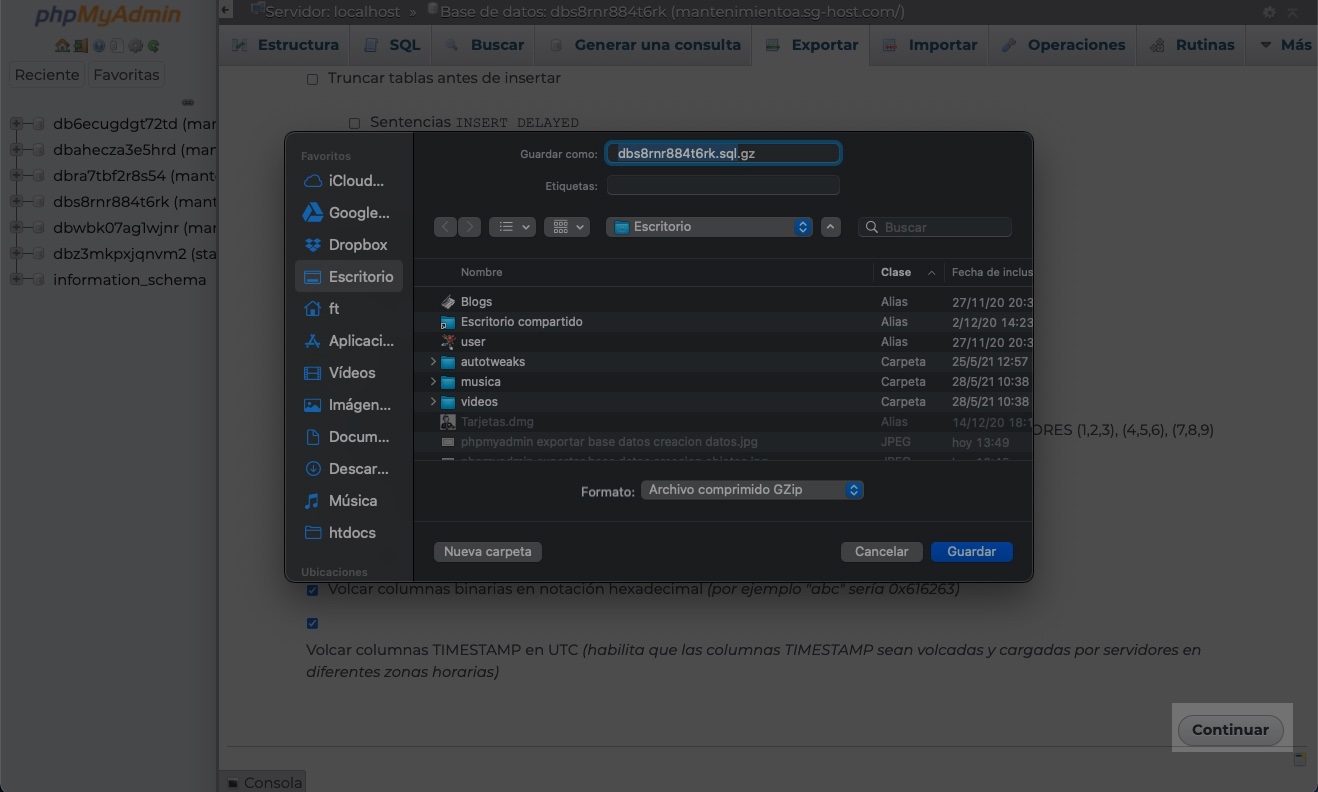This screenshot has width=1318, height=792.
Task: Click the Etiquetas tags field
Action: coord(723,186)
